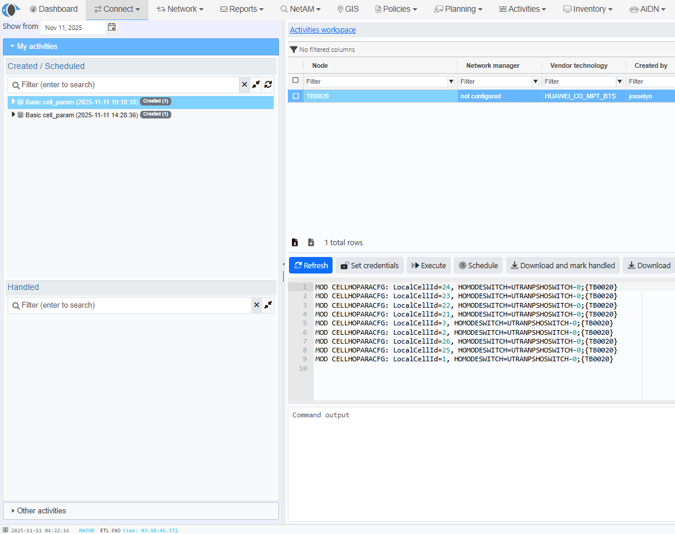Collapse all items in Handled panel

pyautogui.click(x=268, y=305)
